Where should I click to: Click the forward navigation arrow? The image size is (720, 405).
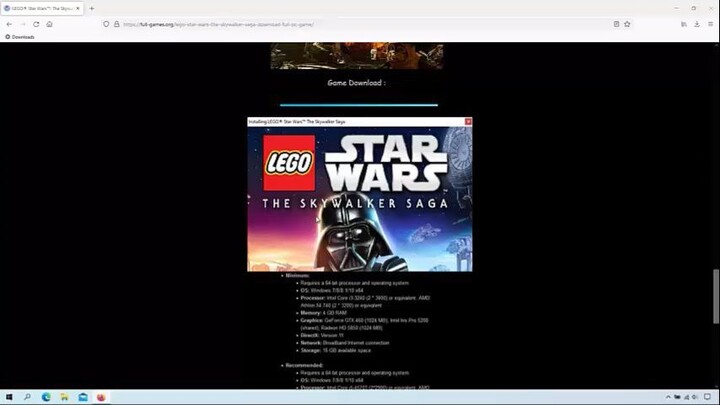coord(22,24)
